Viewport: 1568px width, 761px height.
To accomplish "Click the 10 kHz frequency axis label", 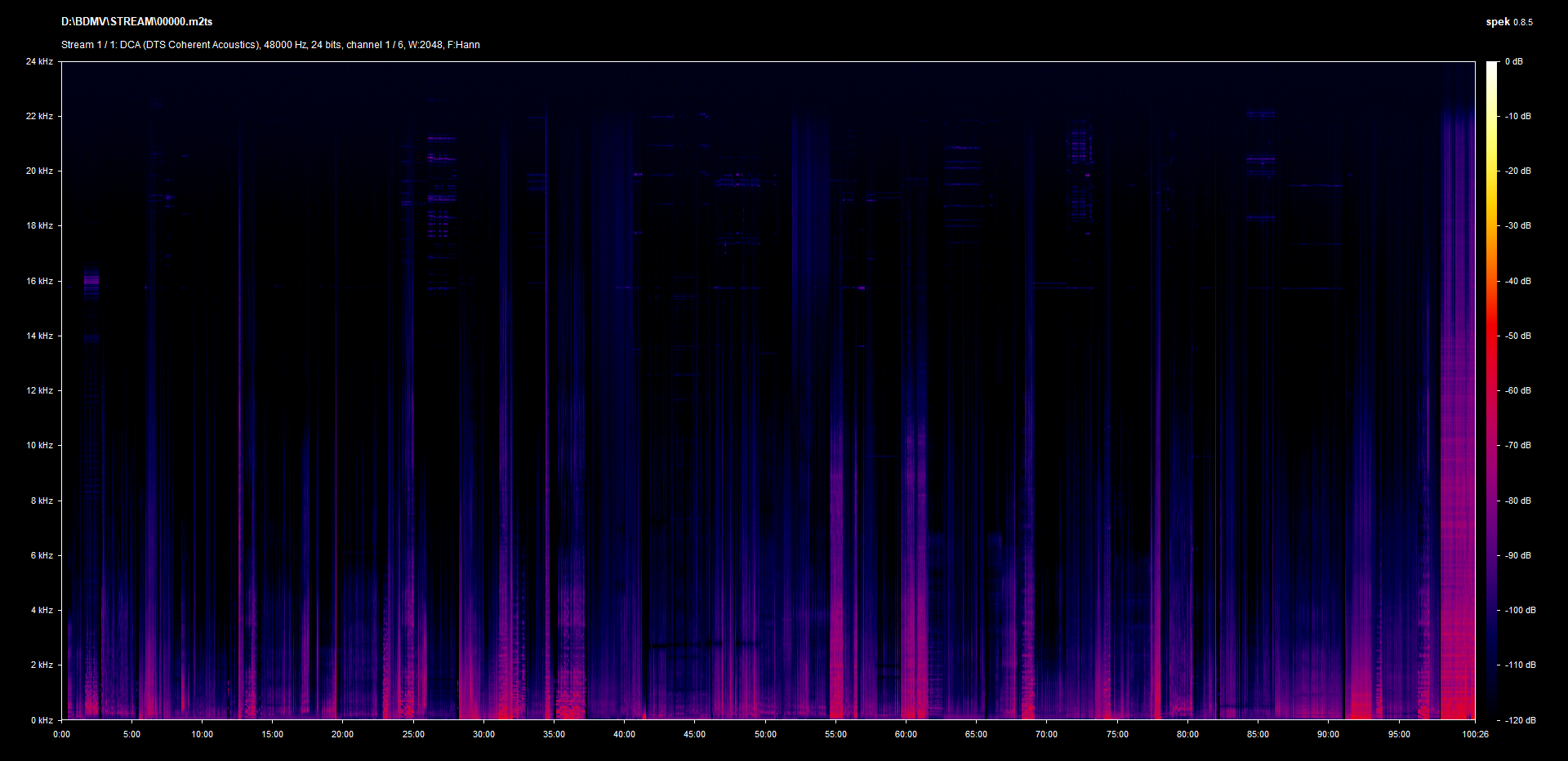I will point(39,445).
